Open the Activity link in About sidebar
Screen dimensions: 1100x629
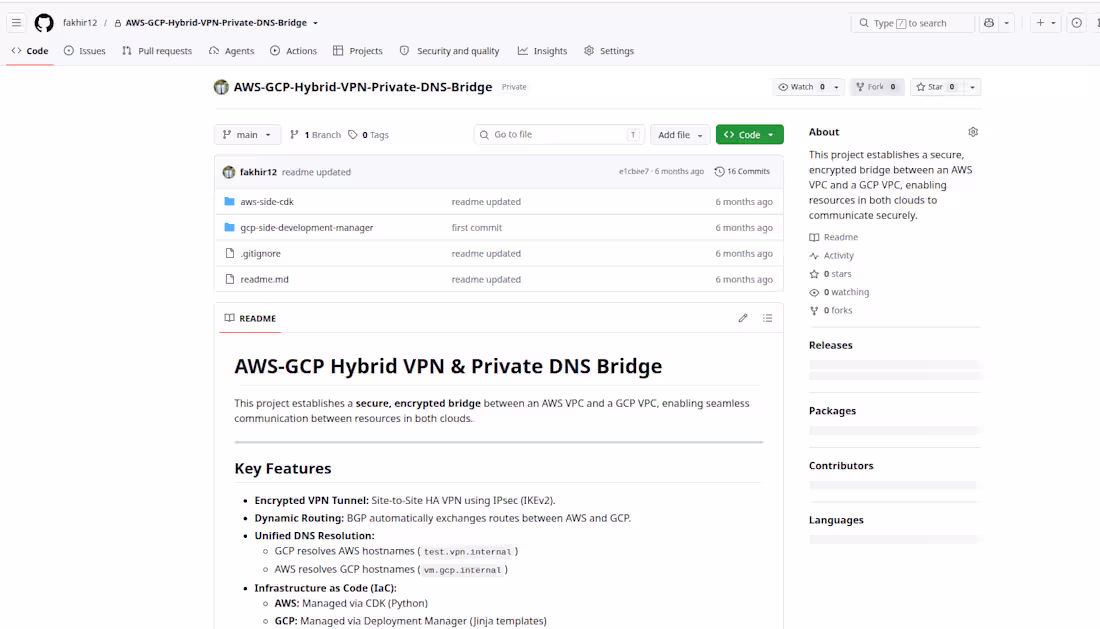[831, 255]
